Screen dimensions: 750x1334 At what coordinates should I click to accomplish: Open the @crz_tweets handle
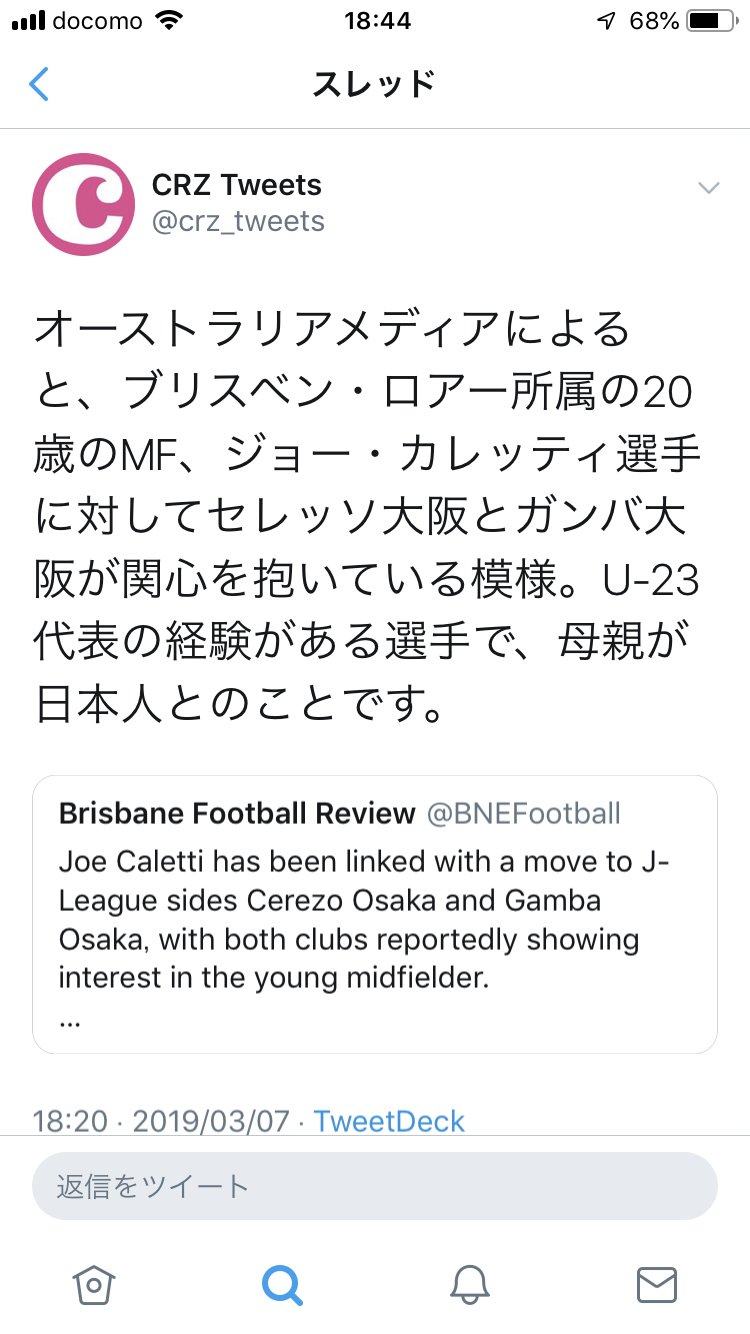coord(238,221)
